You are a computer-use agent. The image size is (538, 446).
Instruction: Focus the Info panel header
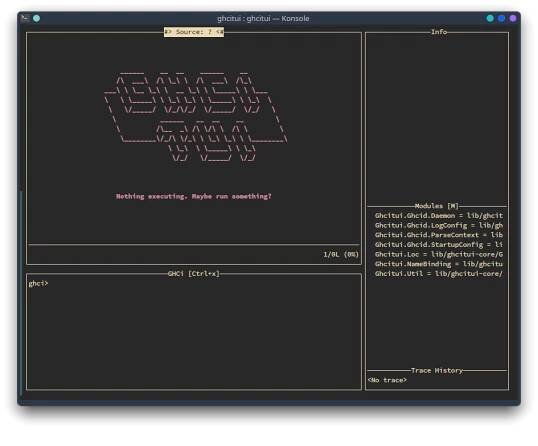(x=439, y=32)
